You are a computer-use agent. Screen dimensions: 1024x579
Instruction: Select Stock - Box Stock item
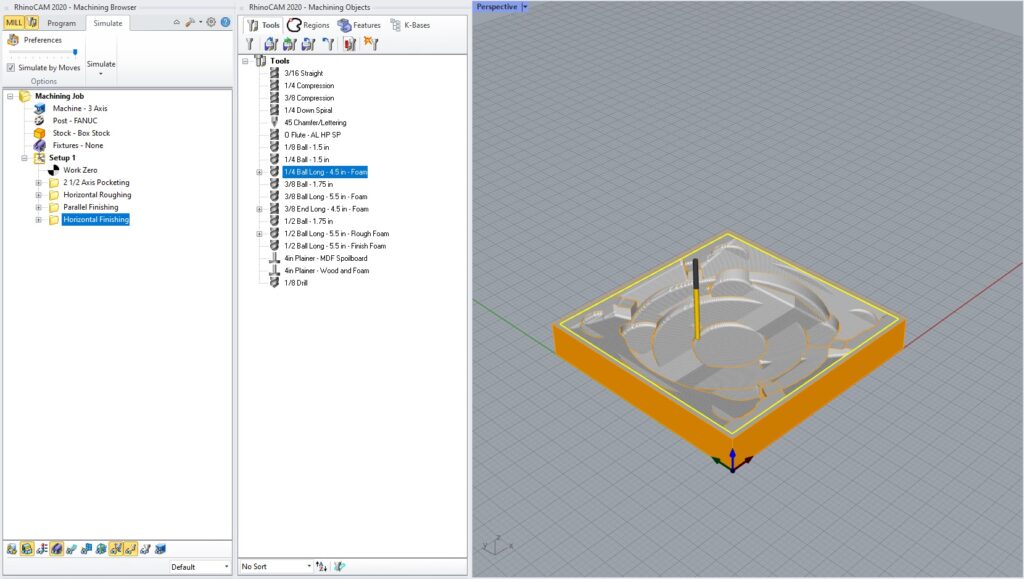pyautogui.click(x=81, y=133)
